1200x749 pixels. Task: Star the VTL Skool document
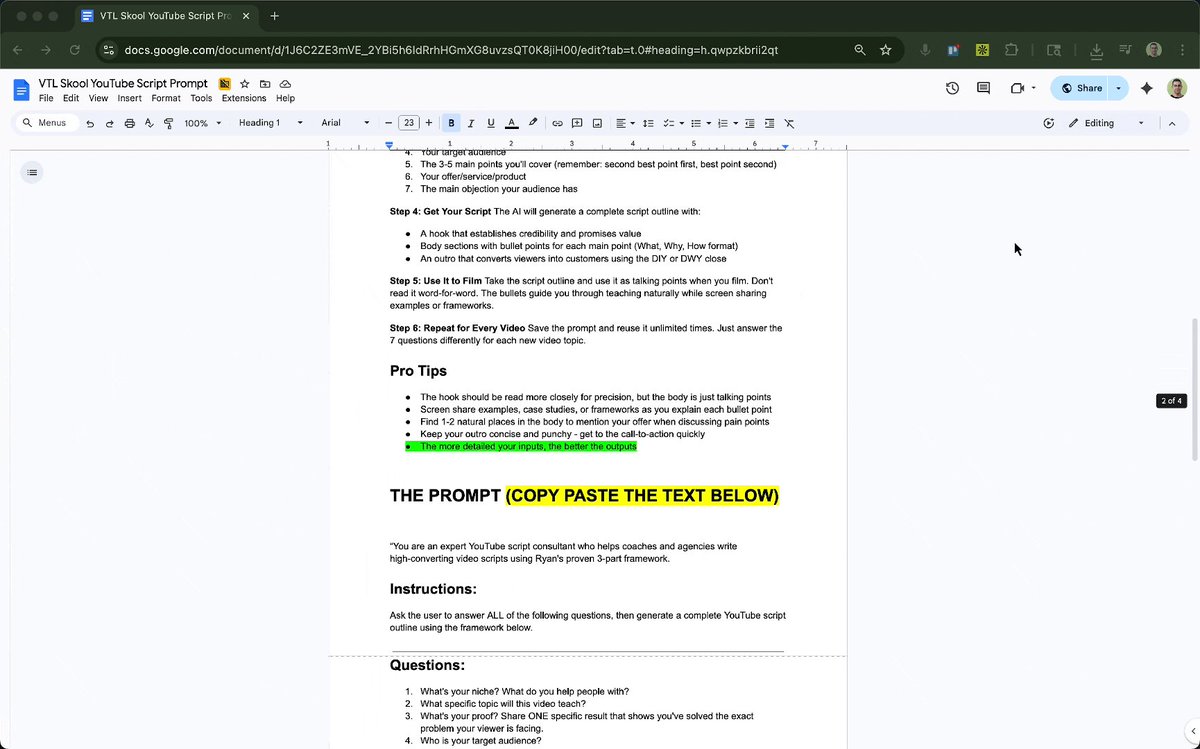point(245,84)
